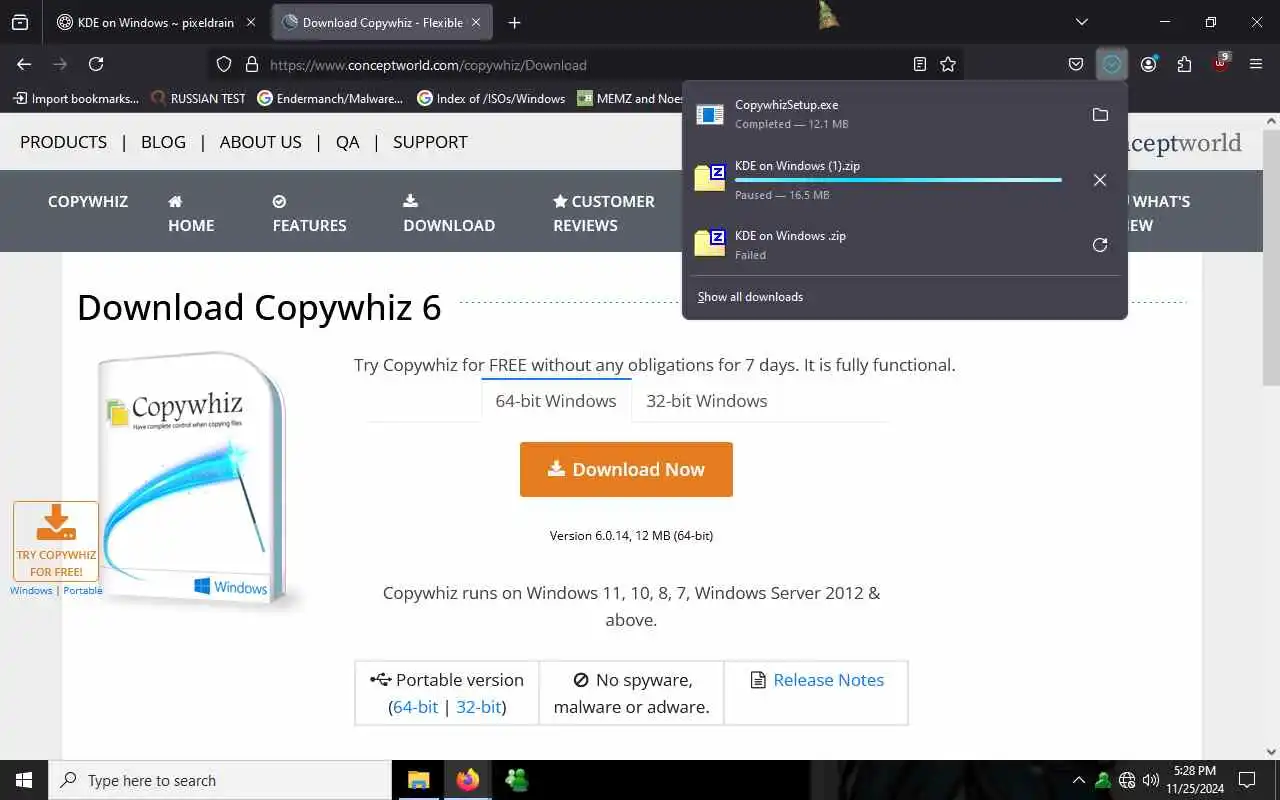1280x800 pixels.
Task: Click the orange Download Now button
Action: (x=626, y=469)
